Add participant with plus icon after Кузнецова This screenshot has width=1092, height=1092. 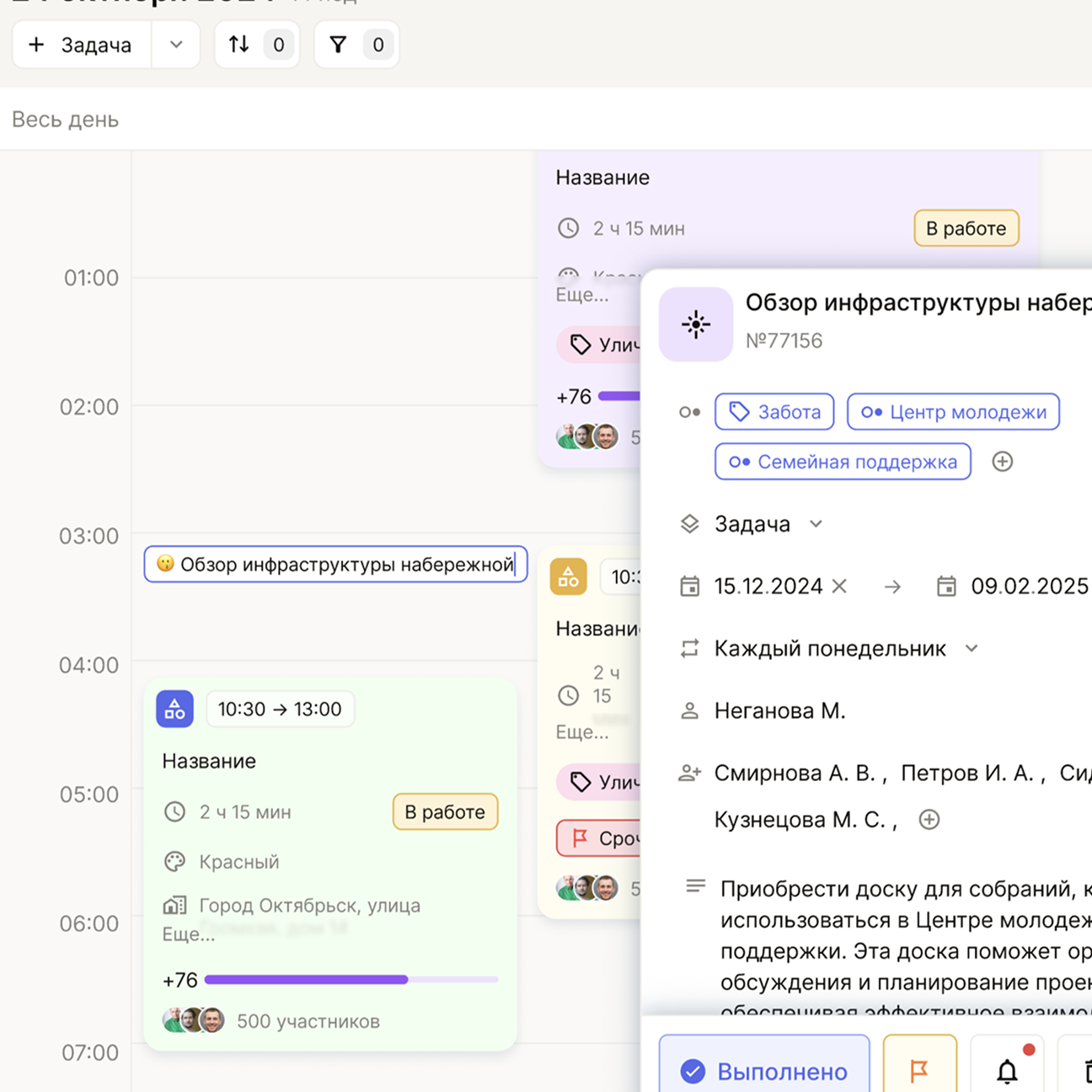[929, 820]
